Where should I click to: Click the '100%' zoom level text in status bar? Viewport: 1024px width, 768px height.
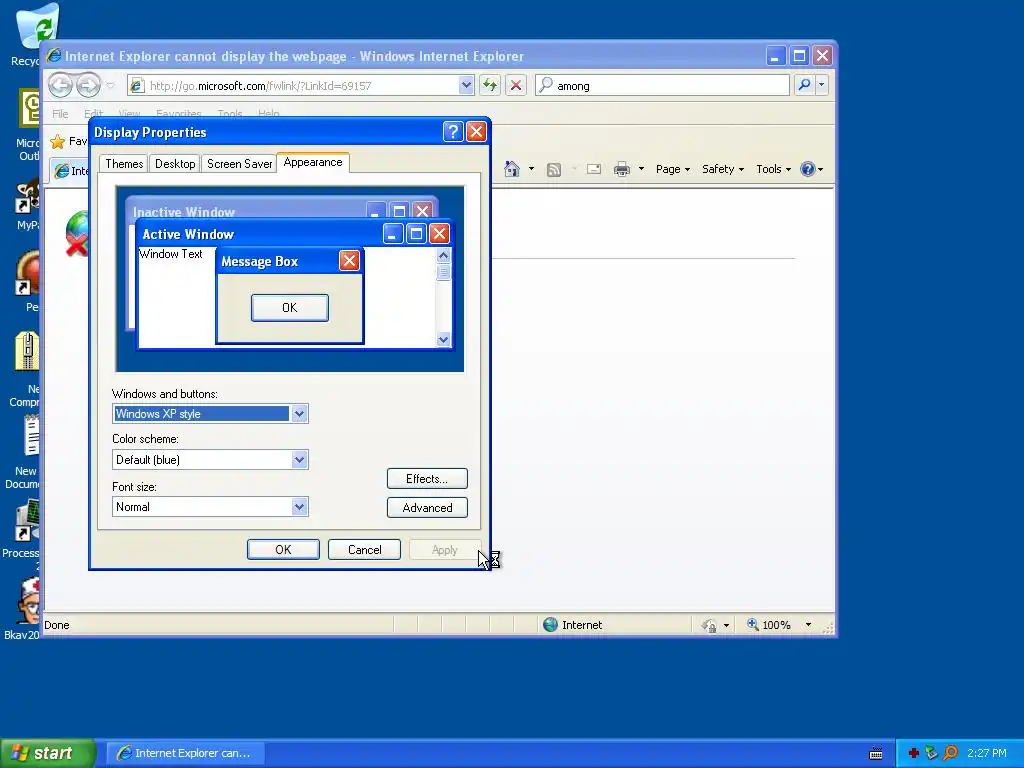(x=776, y=625)
